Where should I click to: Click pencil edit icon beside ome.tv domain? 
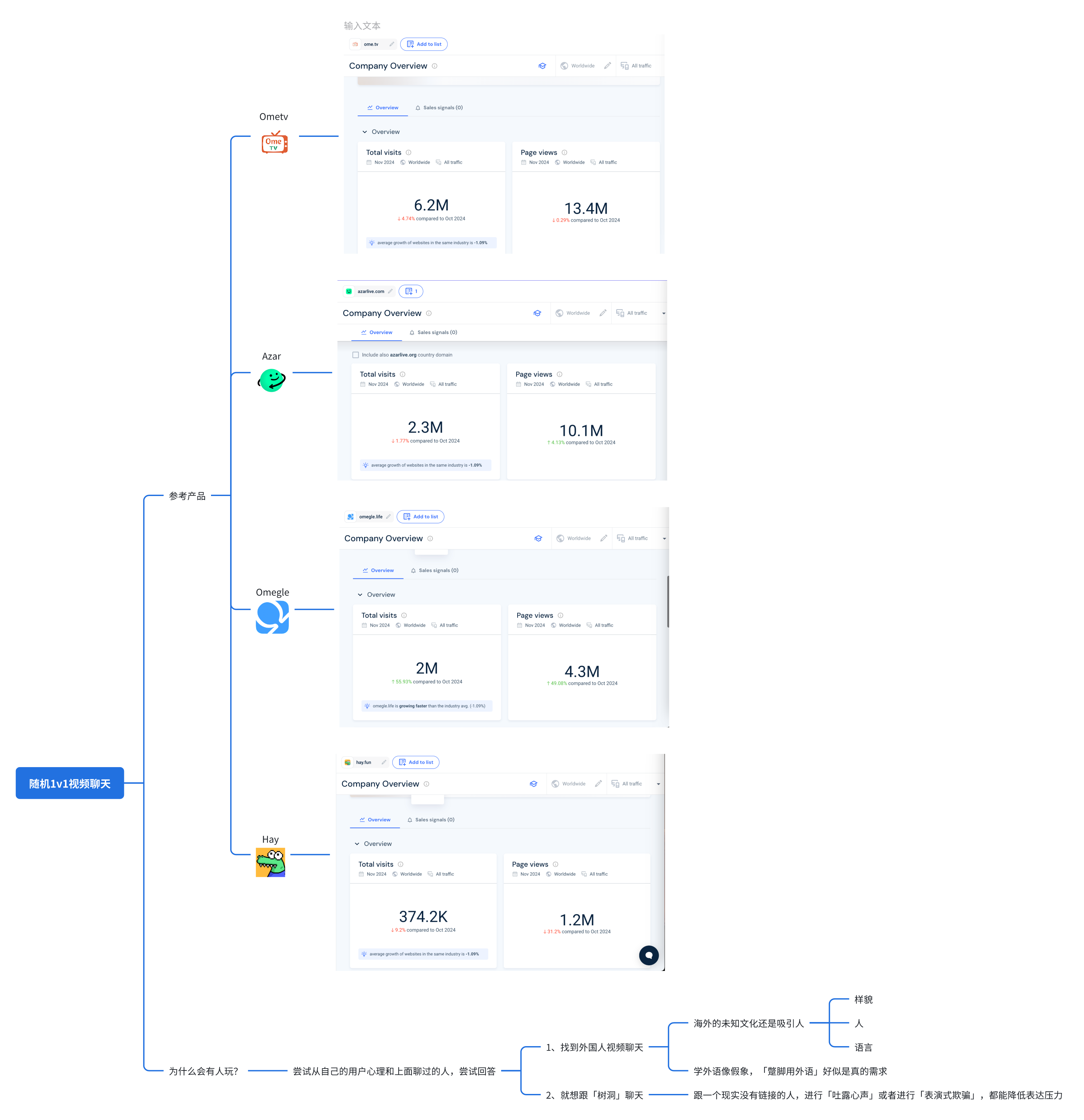(391, 44)
